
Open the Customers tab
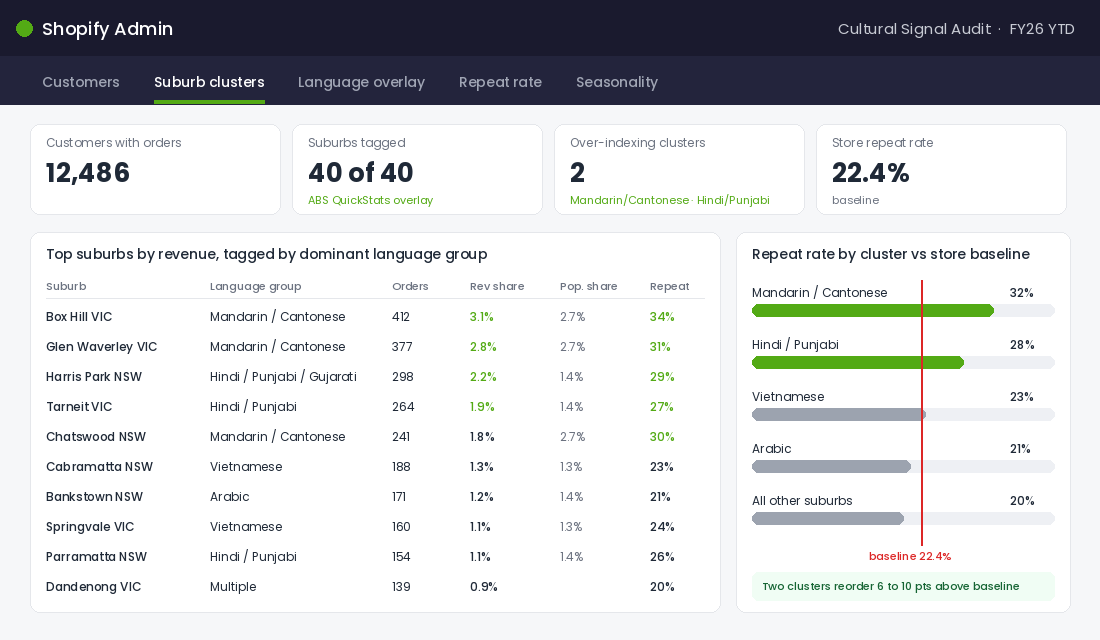pos(81,82)
